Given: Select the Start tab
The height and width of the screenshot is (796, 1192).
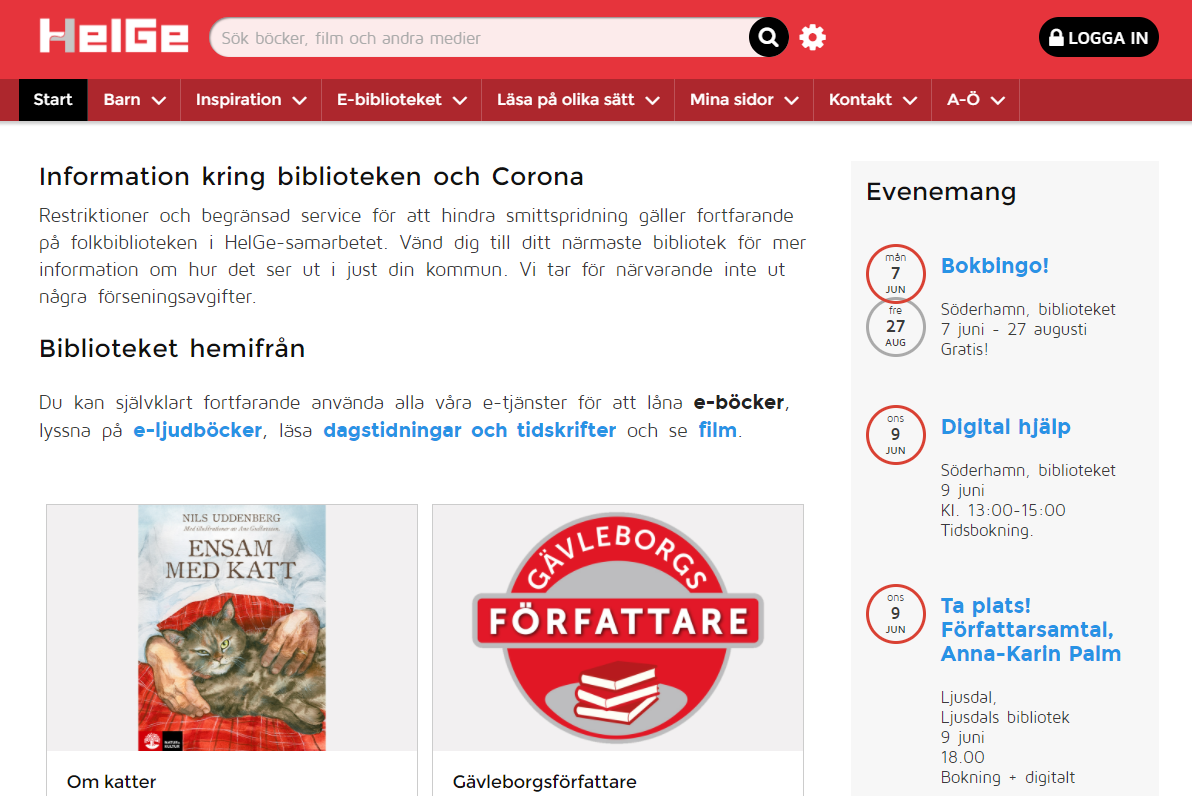Looking at the screenshot, I should click(52, 100).
